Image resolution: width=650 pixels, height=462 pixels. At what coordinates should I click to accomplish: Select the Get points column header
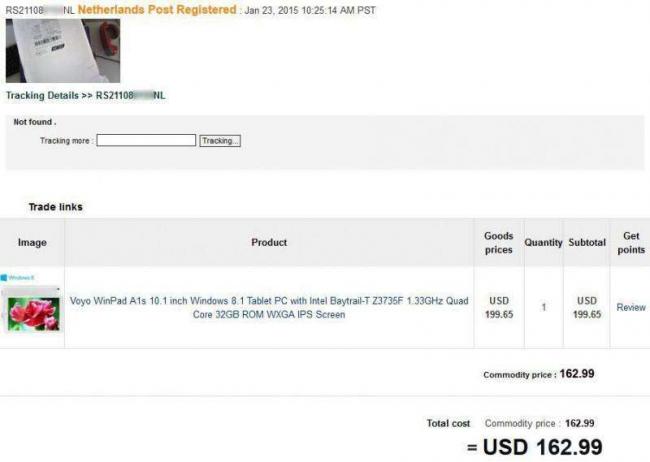631,243
